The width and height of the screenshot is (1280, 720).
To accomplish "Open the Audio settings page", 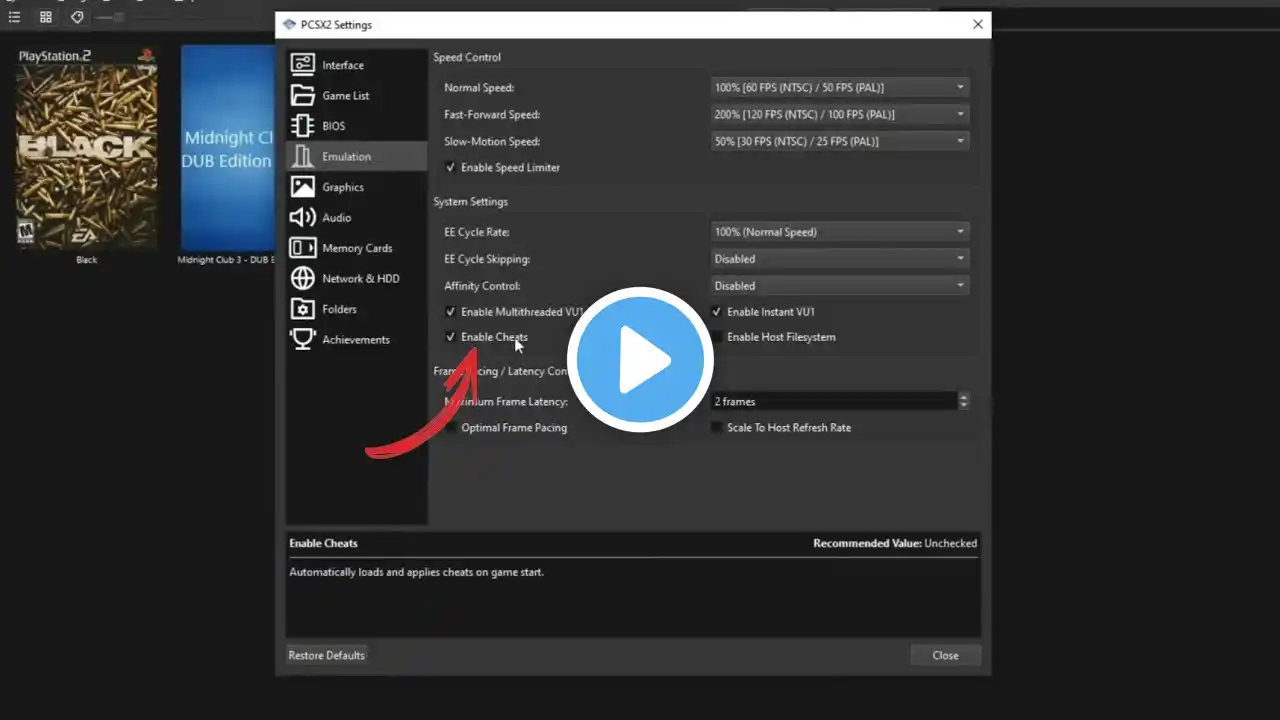I will tap(356, 218).
